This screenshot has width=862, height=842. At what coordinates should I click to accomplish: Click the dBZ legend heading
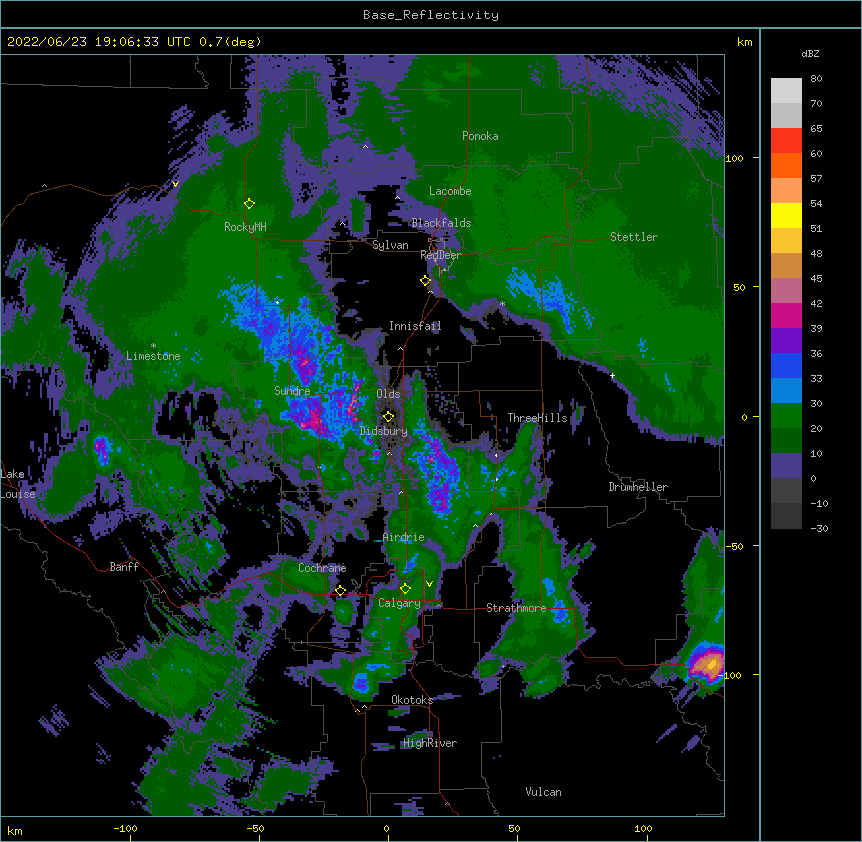coord(810,54)
